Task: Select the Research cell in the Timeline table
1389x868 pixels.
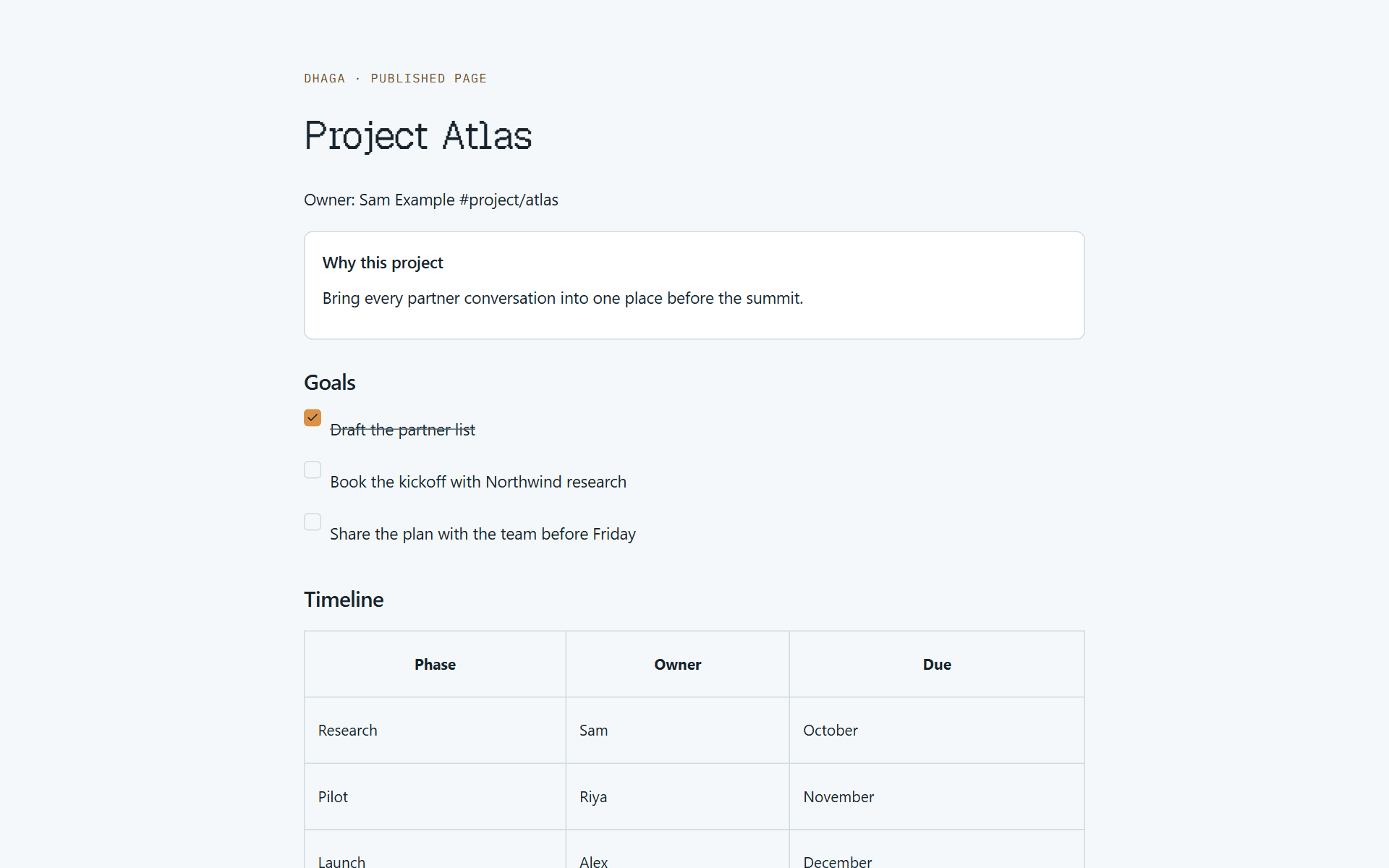Action: [x=435, y=731]
